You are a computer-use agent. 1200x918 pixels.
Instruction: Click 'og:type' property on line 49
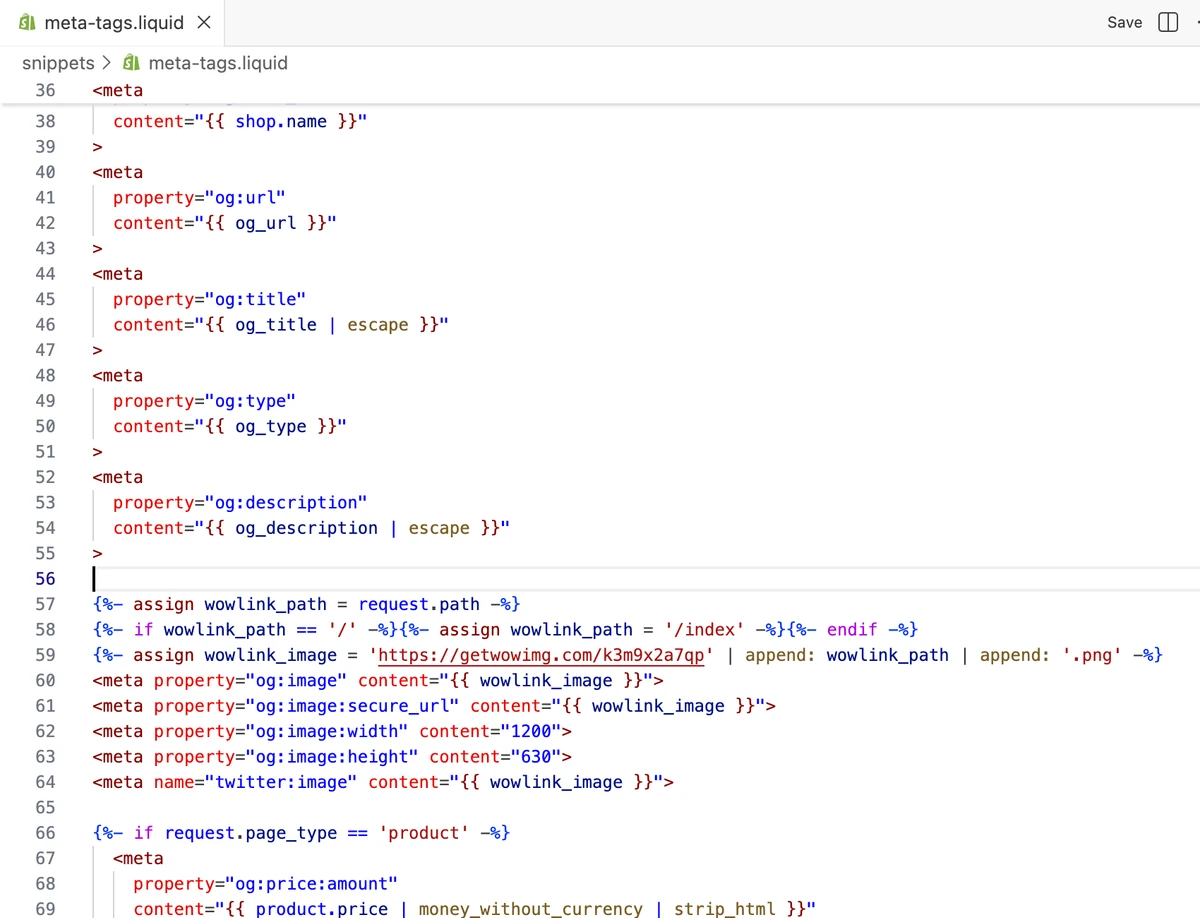point(249,401)
